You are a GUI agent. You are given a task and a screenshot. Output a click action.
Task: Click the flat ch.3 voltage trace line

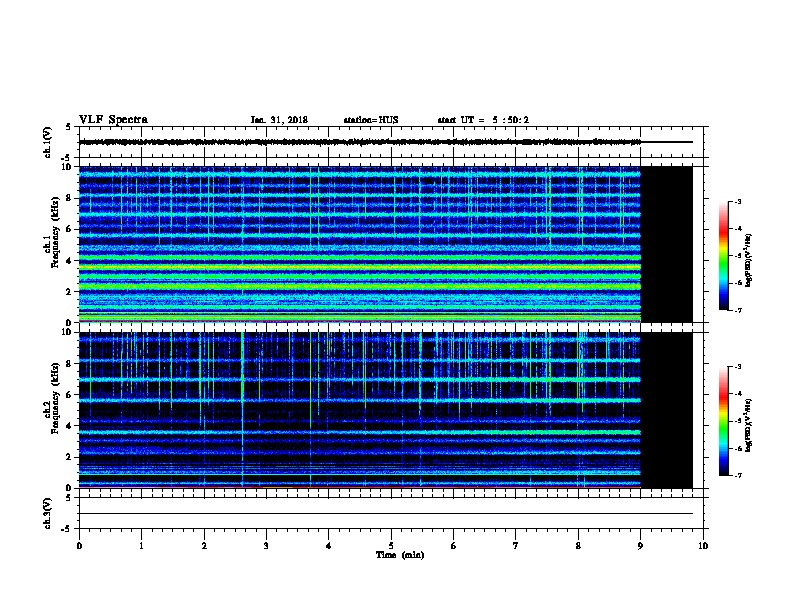(386, 514)
